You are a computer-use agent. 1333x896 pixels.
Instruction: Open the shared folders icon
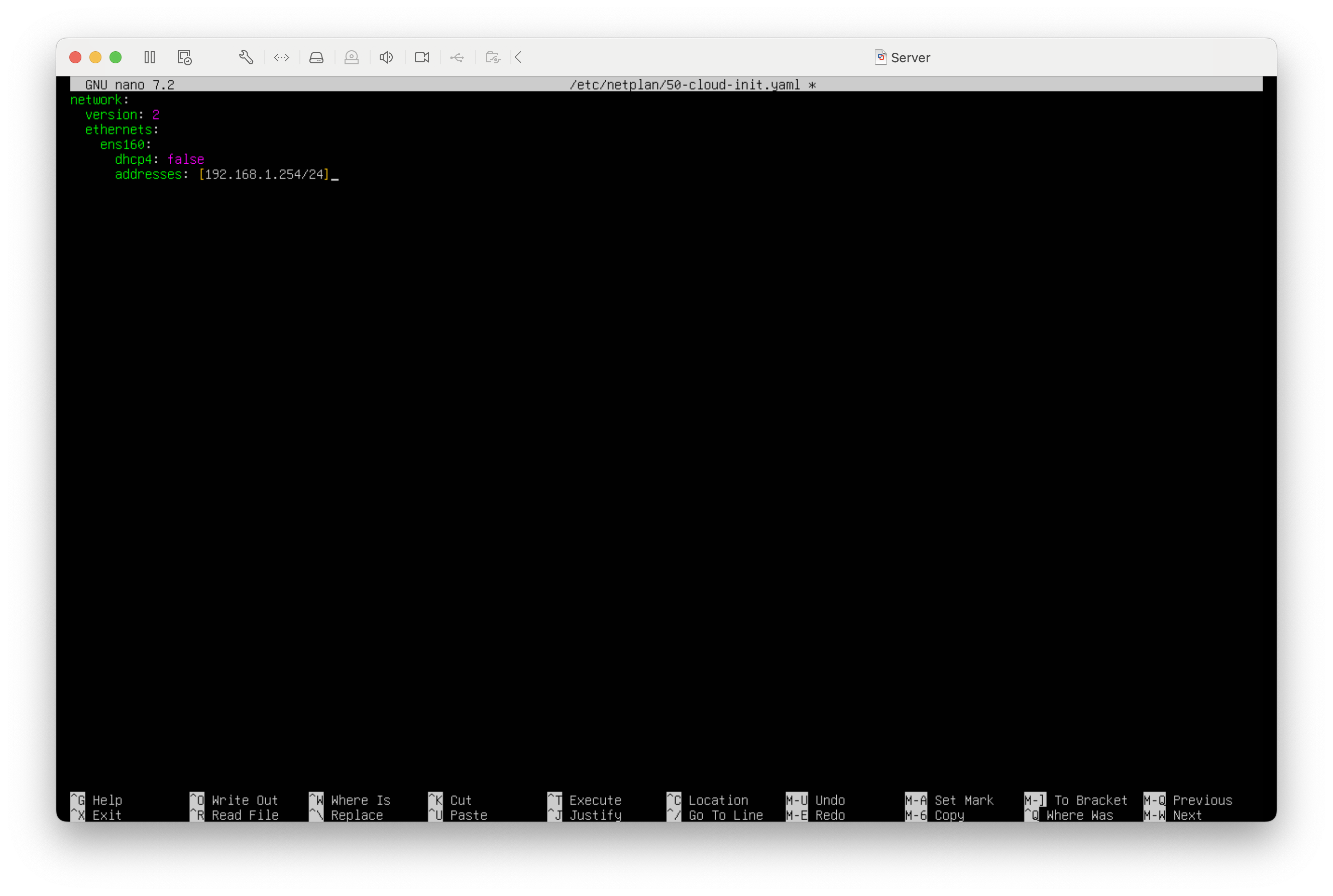point(493,57)
